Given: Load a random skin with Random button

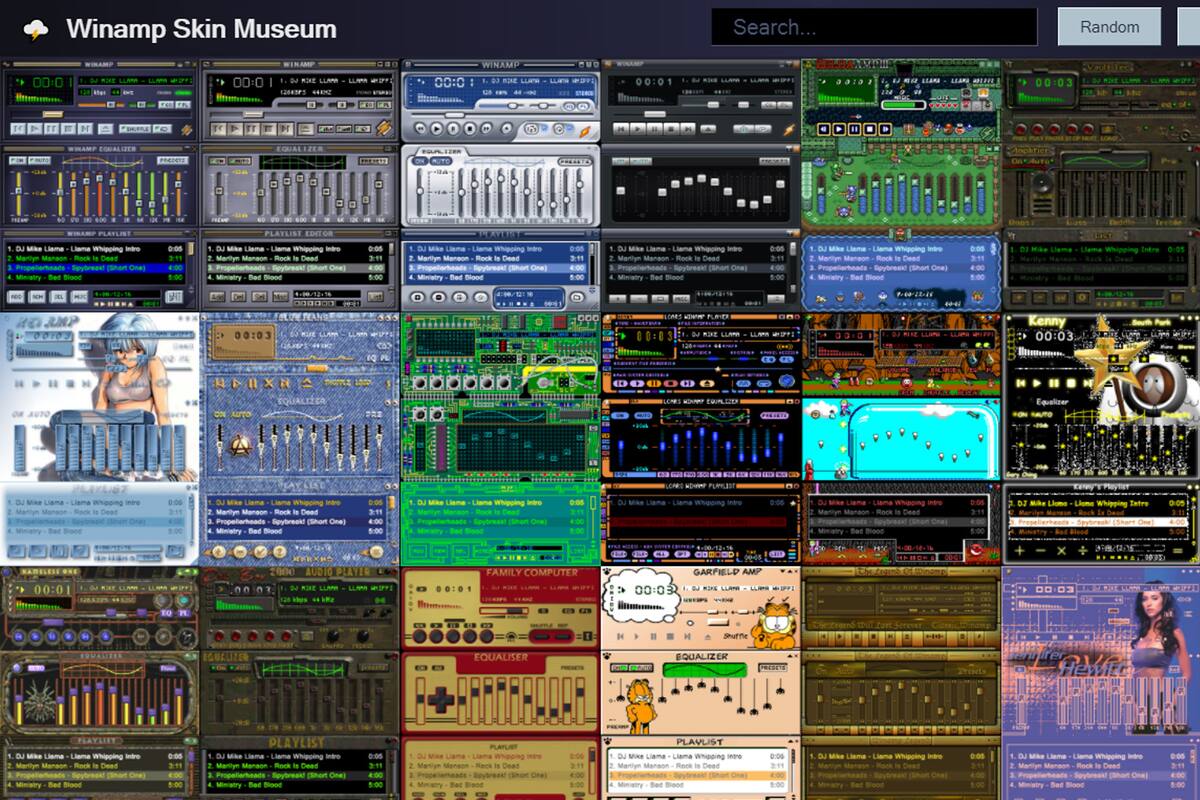Looking at the screenshot, I should [1109, 27].
